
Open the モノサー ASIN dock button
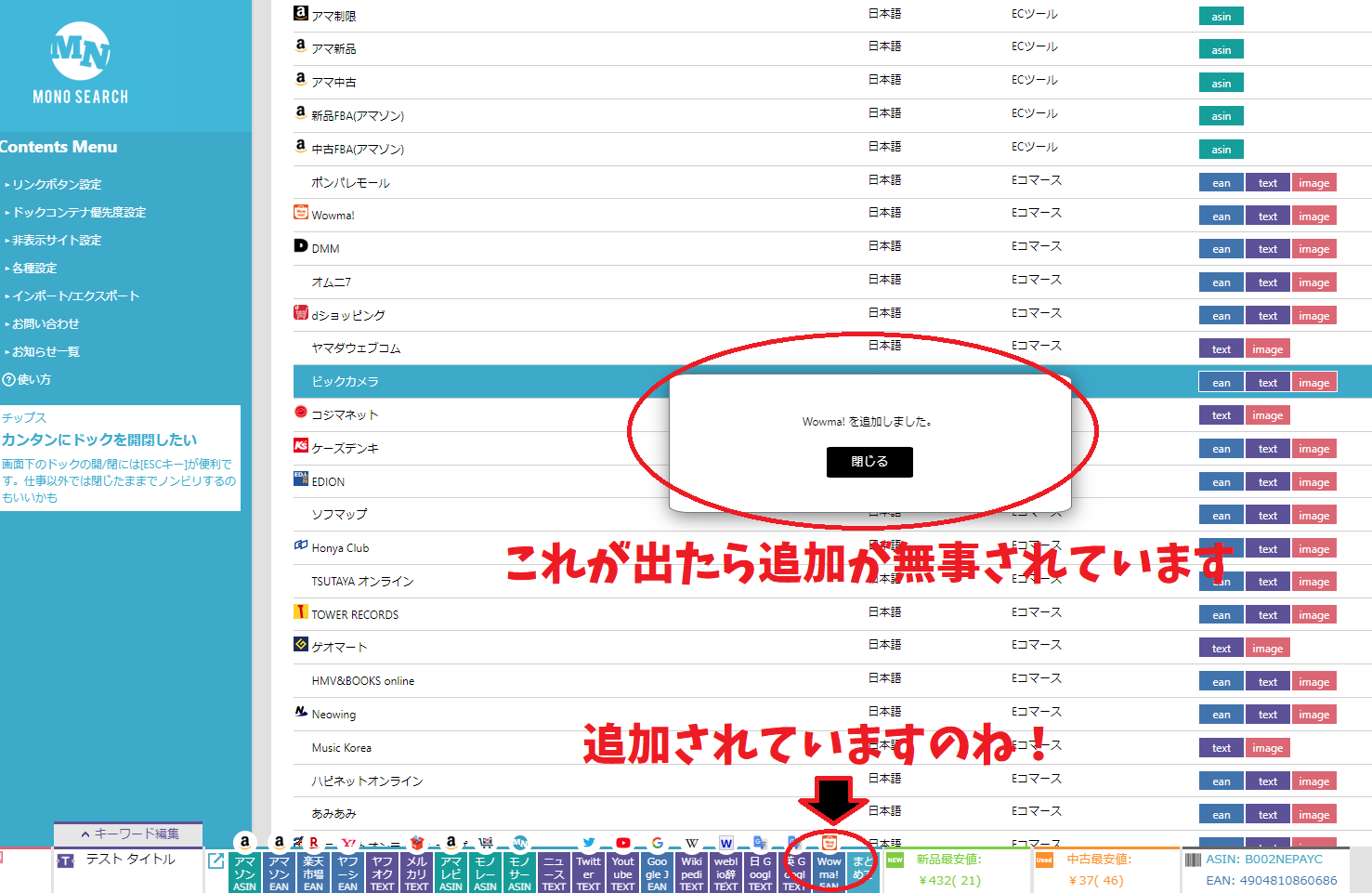click(x=519, y=873)
